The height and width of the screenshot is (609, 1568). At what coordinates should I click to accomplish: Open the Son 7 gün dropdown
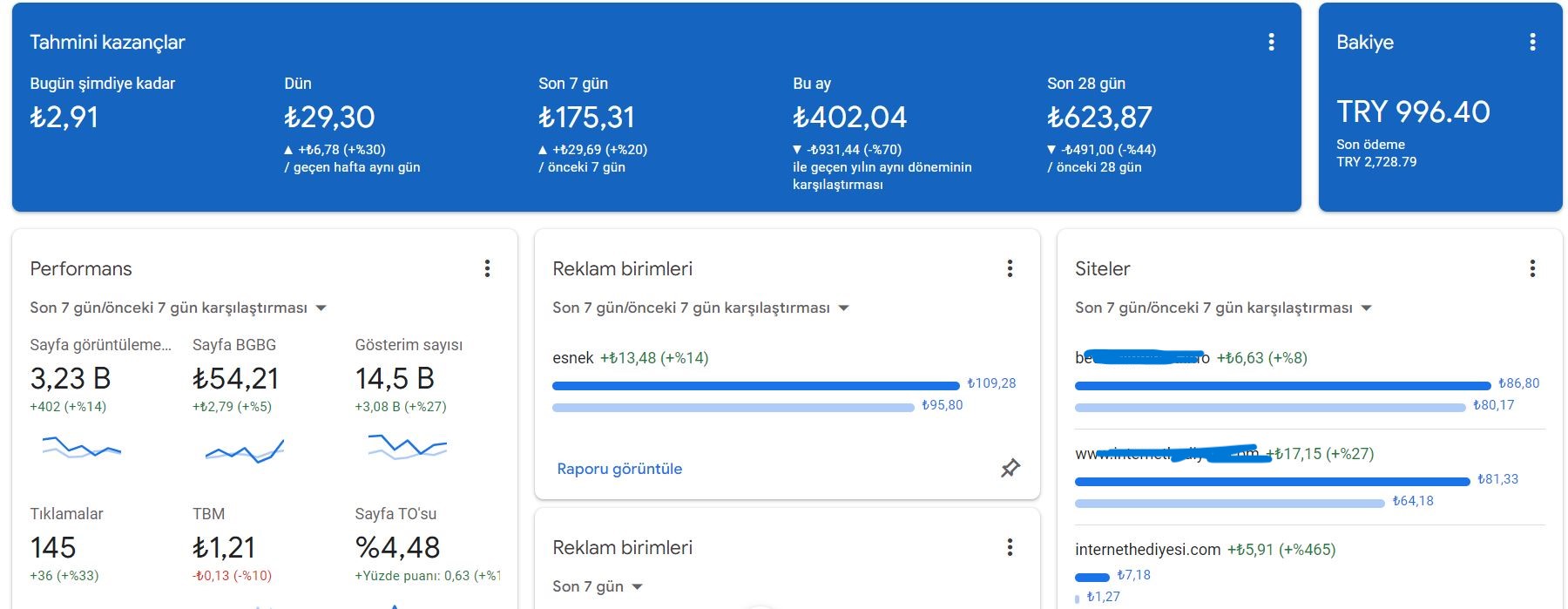tap(598, 586)
